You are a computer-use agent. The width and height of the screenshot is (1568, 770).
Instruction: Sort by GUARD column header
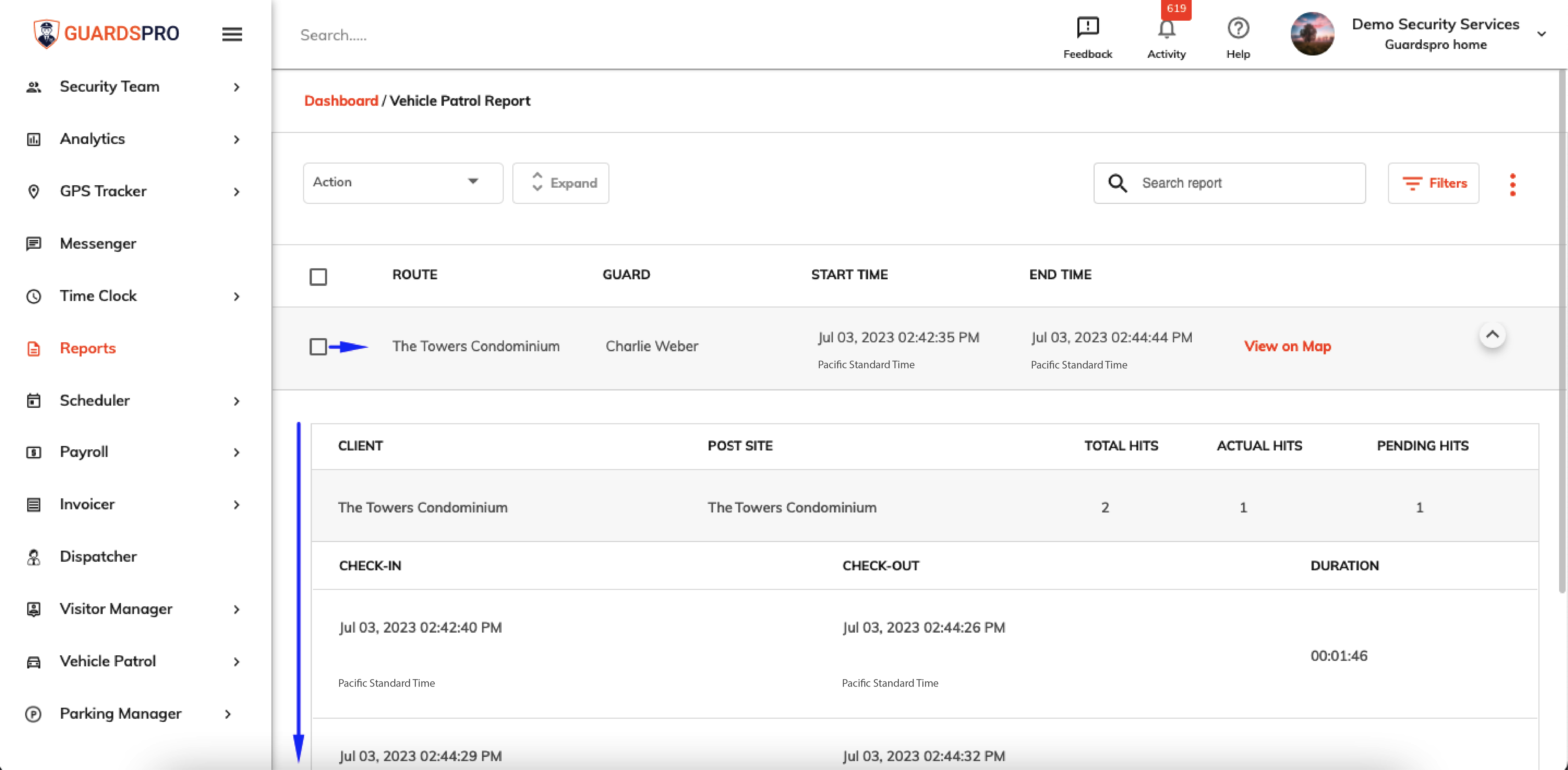[x=626, y=275]
